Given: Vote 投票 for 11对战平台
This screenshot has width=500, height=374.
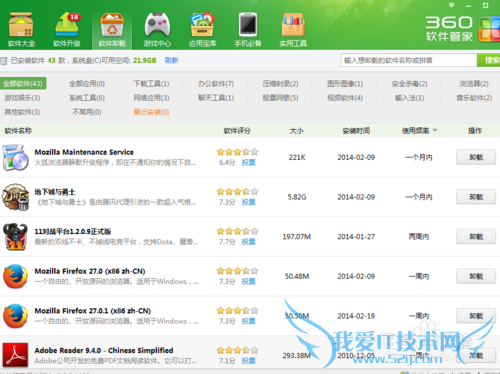Looking at the screenshot, I should 248,242.
